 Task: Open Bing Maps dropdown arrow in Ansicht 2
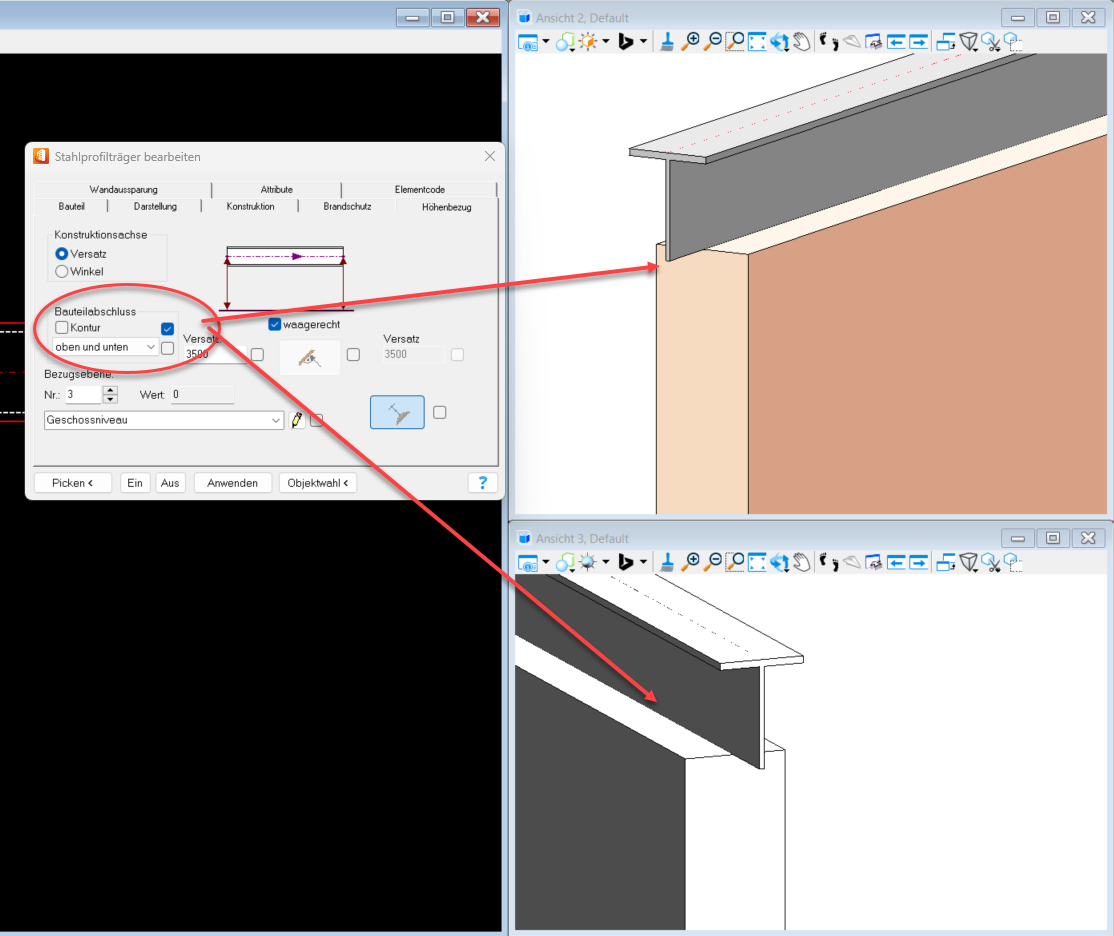[x=643, y=42]
